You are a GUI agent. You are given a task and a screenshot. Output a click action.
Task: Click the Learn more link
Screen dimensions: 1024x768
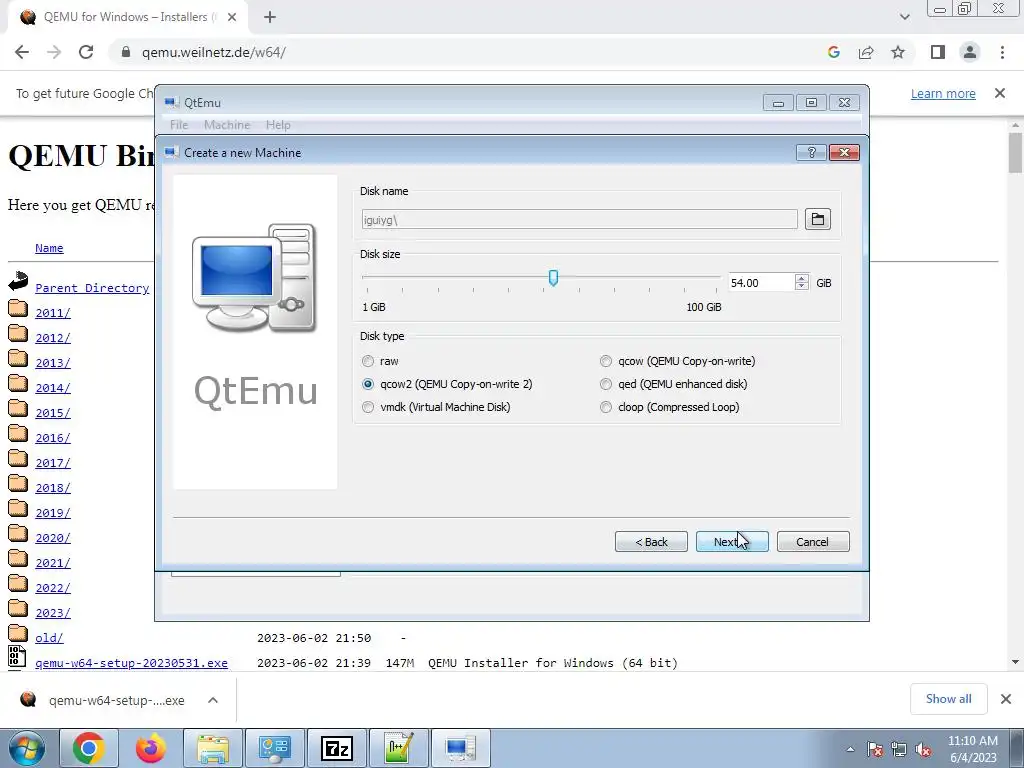[943, 93]
